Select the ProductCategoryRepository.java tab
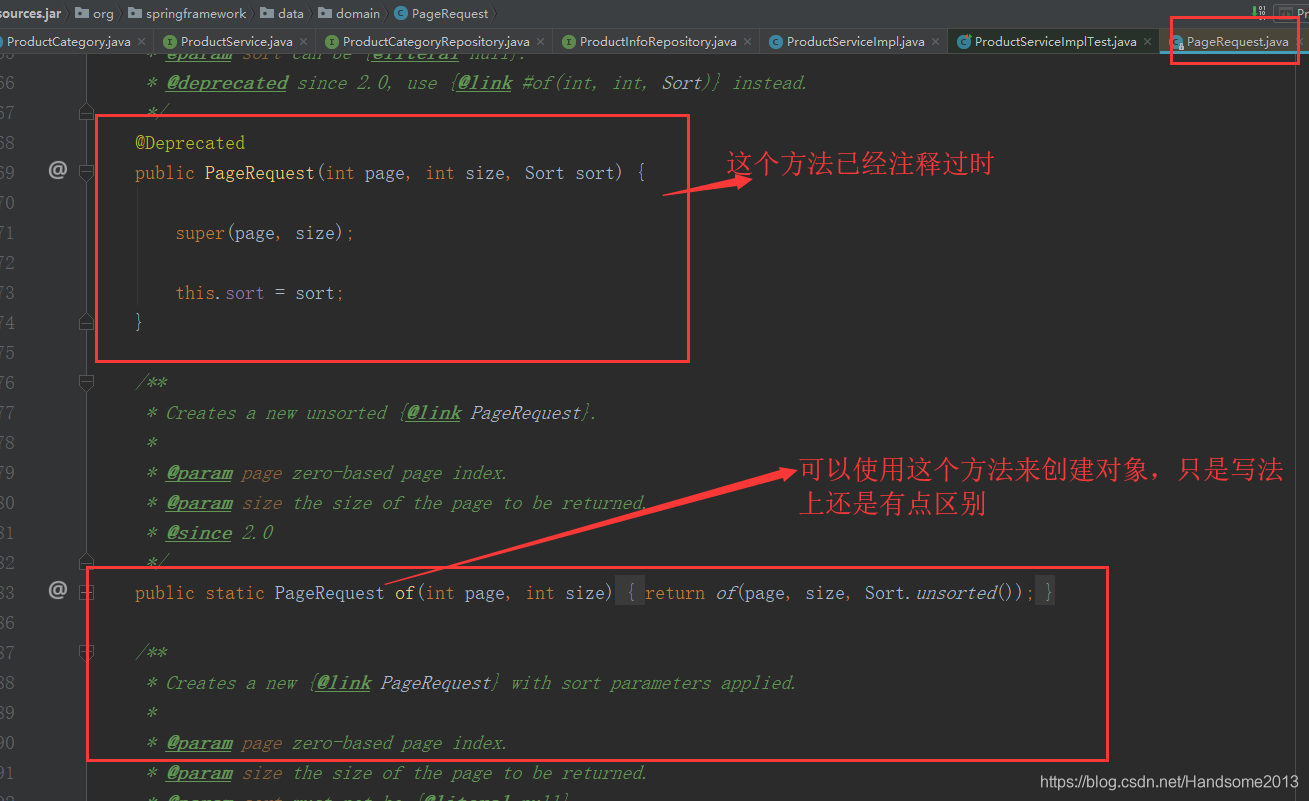The width and height of the screenshot is (1309, 801). (x=436, y=42)
